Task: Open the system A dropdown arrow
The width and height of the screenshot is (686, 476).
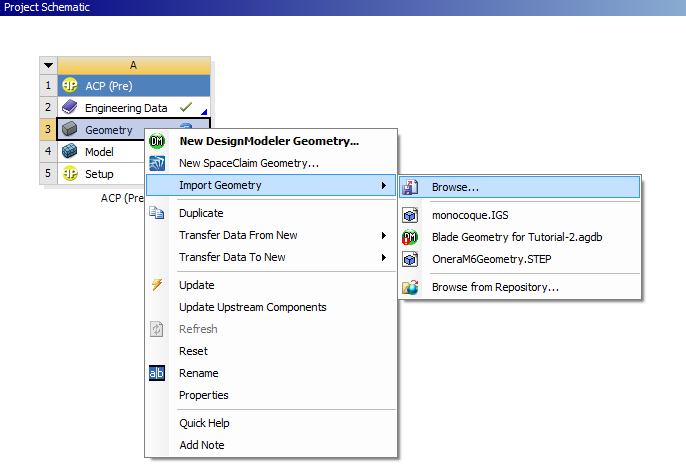Action: click(49, 65)
